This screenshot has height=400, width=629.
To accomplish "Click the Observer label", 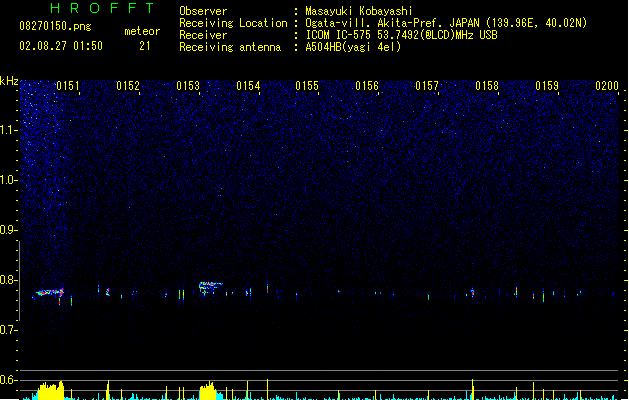I will point(203,11).
